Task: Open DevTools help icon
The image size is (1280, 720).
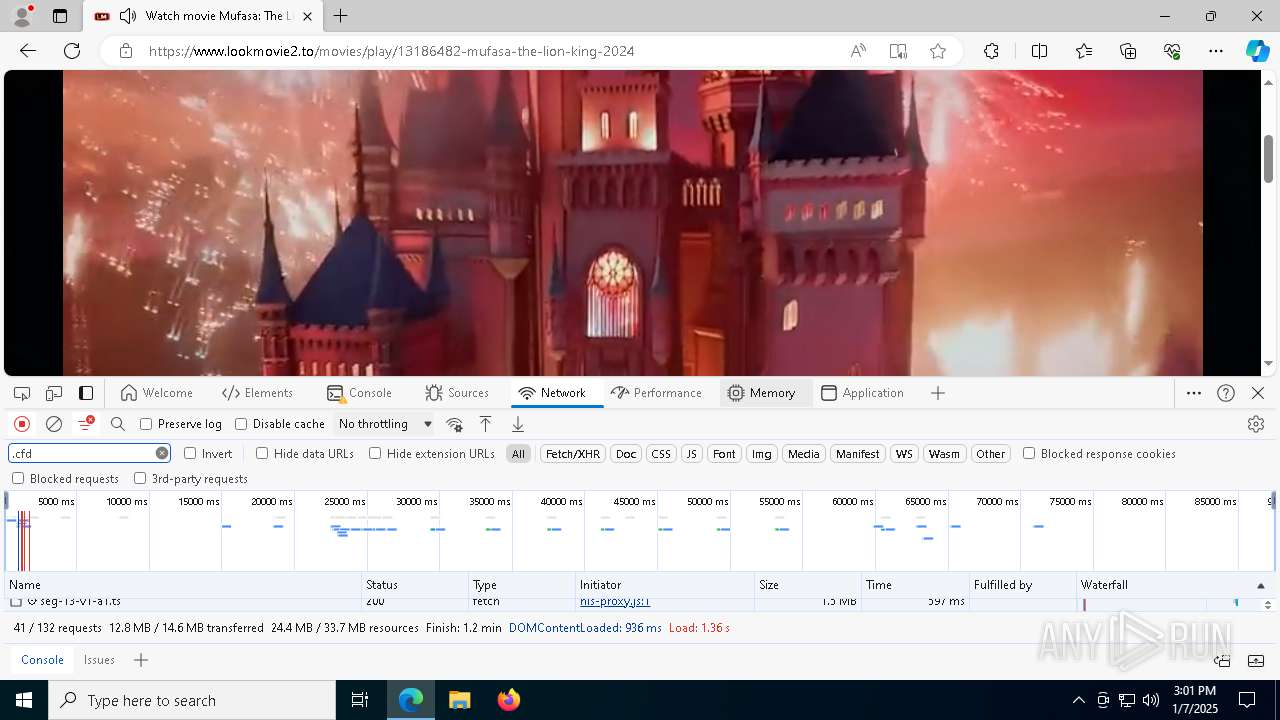Action: 1226,393
